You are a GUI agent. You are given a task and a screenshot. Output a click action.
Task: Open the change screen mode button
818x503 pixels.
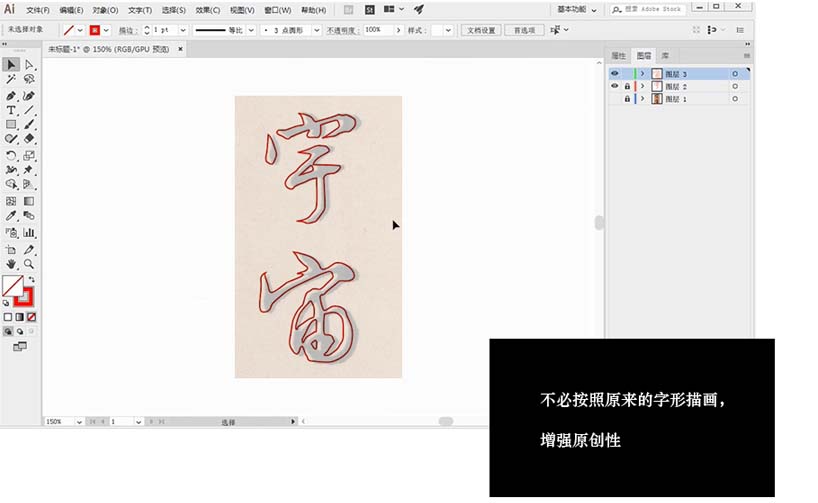pos(20,346)
